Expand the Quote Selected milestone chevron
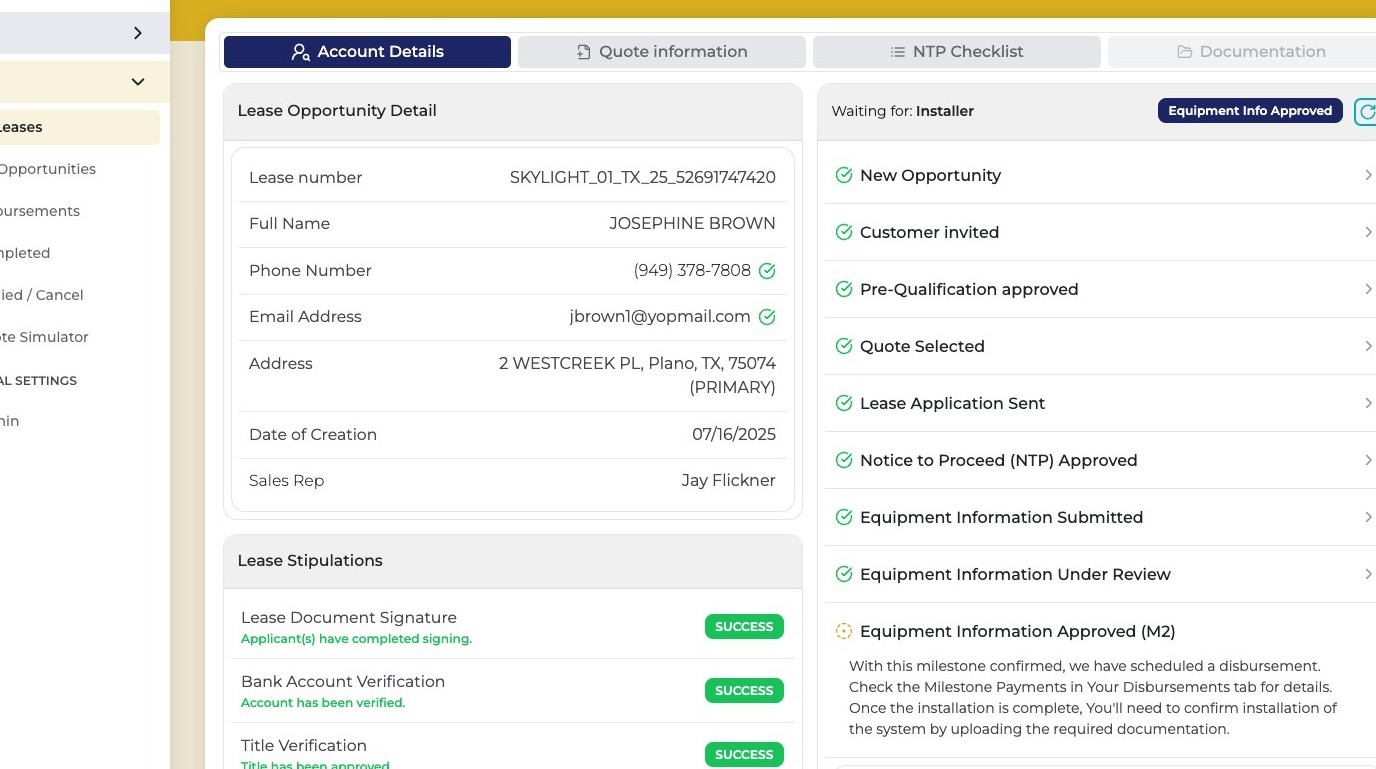 coord(1368,346)
